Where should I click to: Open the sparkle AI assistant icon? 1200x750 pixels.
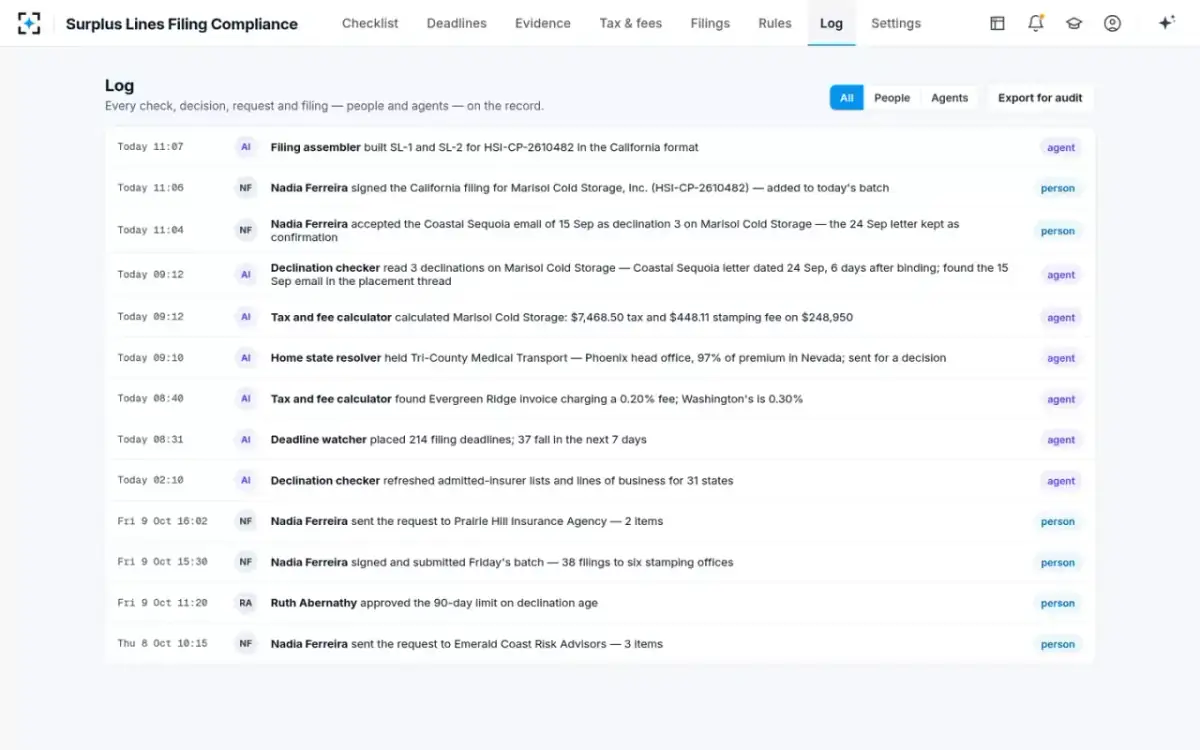[x=1166, y=23]
